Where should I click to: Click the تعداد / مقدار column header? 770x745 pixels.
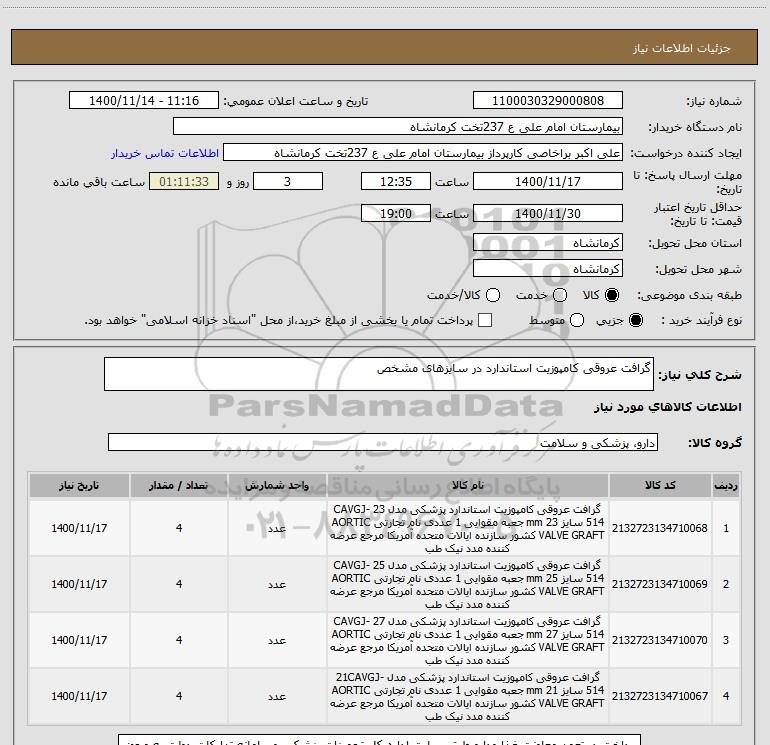179,486
